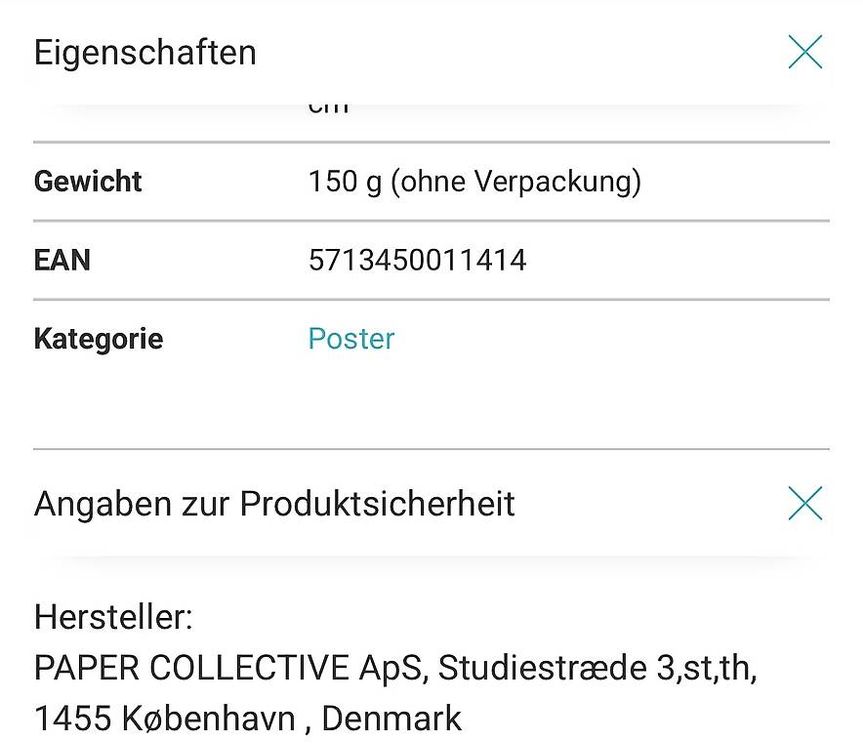This screenshot has width=863, height=750.
Task: Tap the word Denmark in the address
Action: [x=391, y=718]
